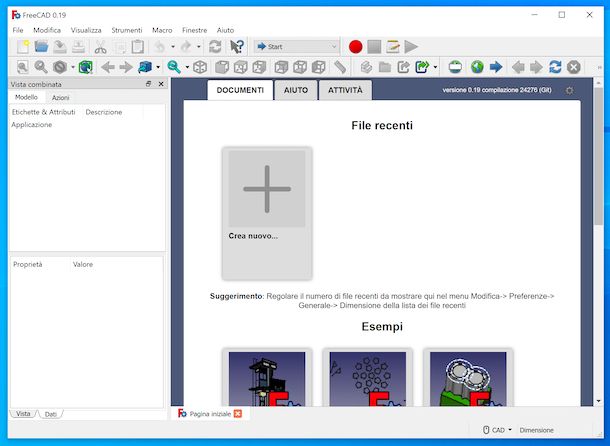
Task: Refresh web page with blue arrows icon
Action: pos(555,67)
